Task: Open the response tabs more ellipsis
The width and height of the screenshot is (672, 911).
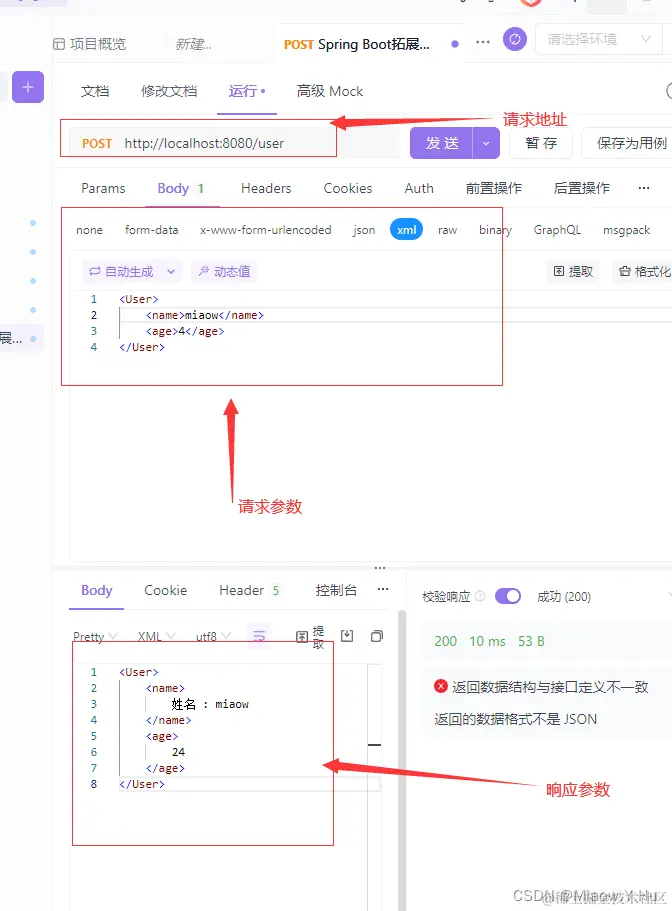Action: coord(383,589)
